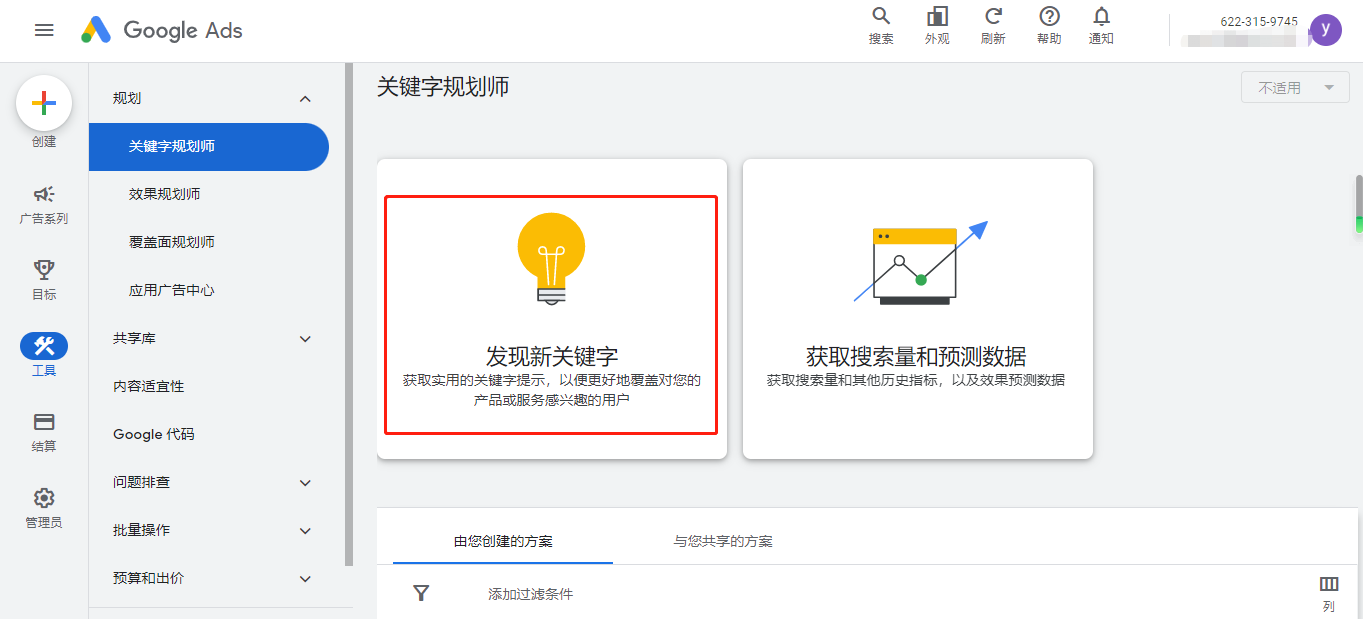Click the Google Ads logo
1363x619 pixels.
coord(162,30)
